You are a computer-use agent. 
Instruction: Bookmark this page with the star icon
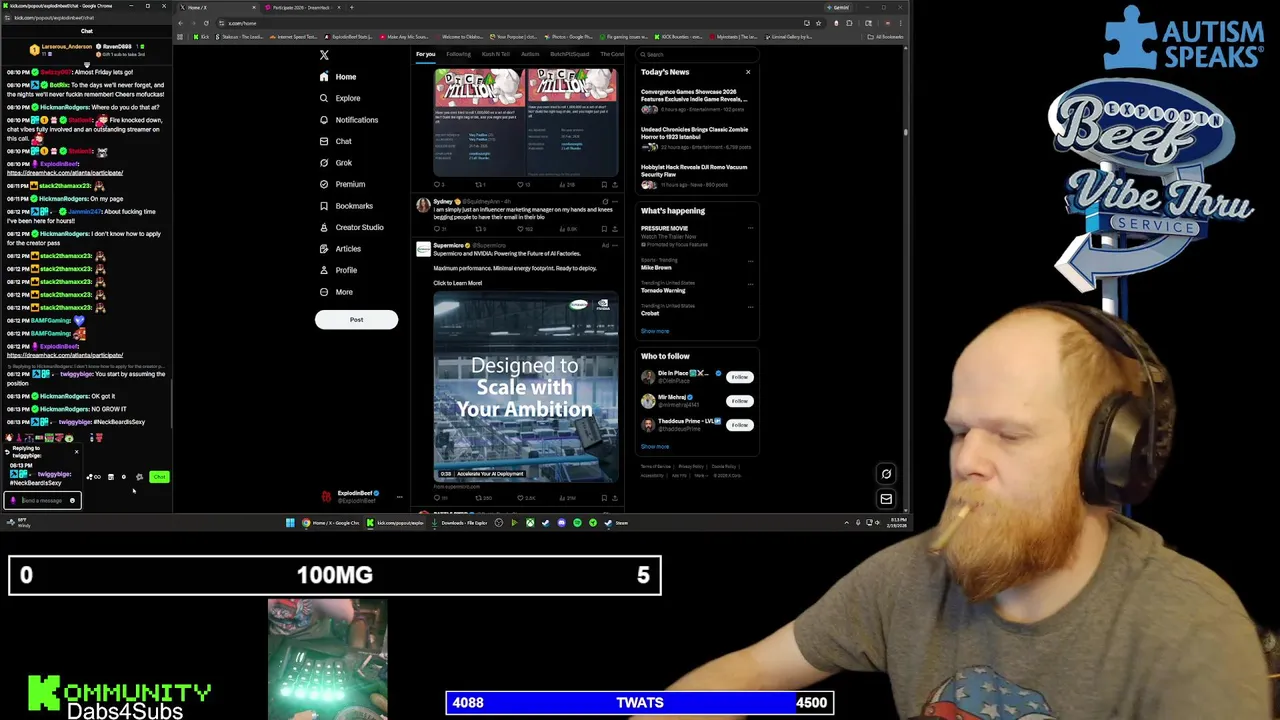[x=818, y=23]
